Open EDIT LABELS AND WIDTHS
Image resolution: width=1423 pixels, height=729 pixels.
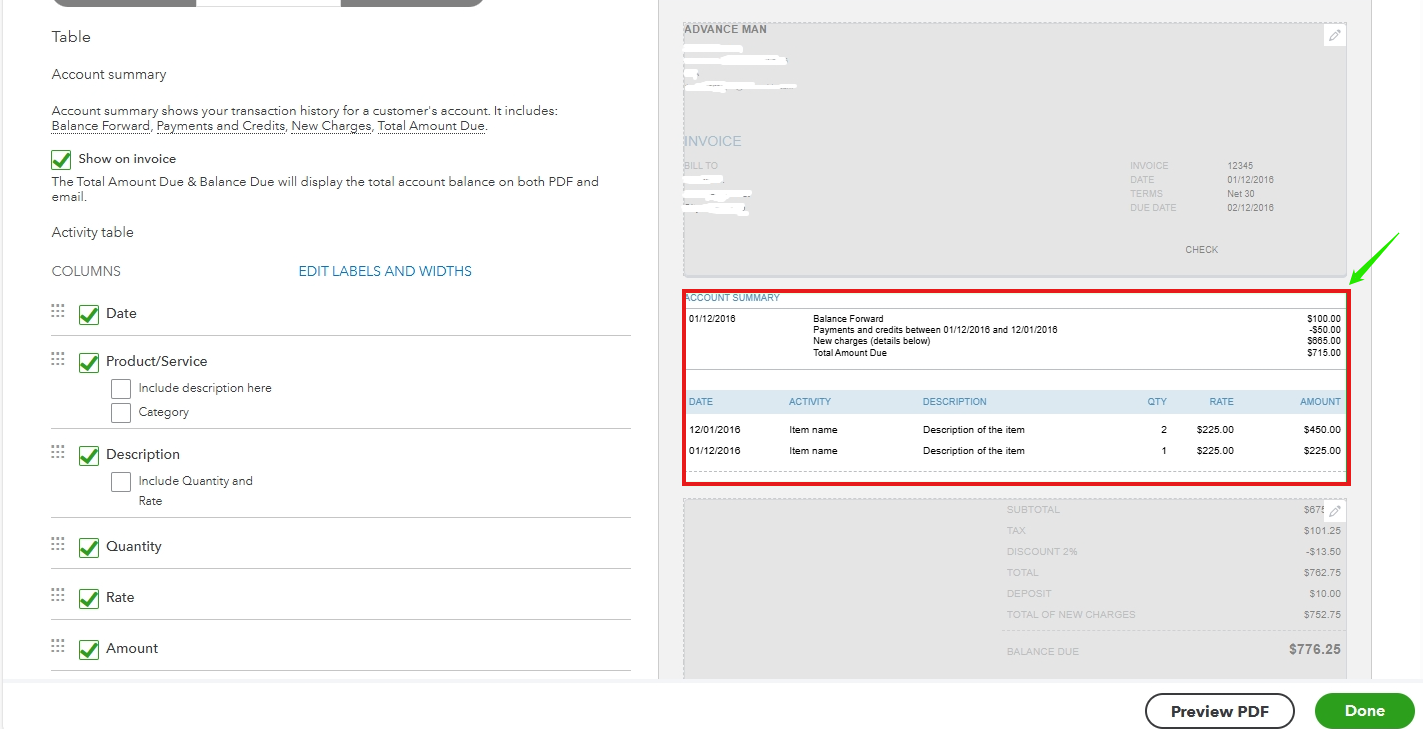pos(384,270)
